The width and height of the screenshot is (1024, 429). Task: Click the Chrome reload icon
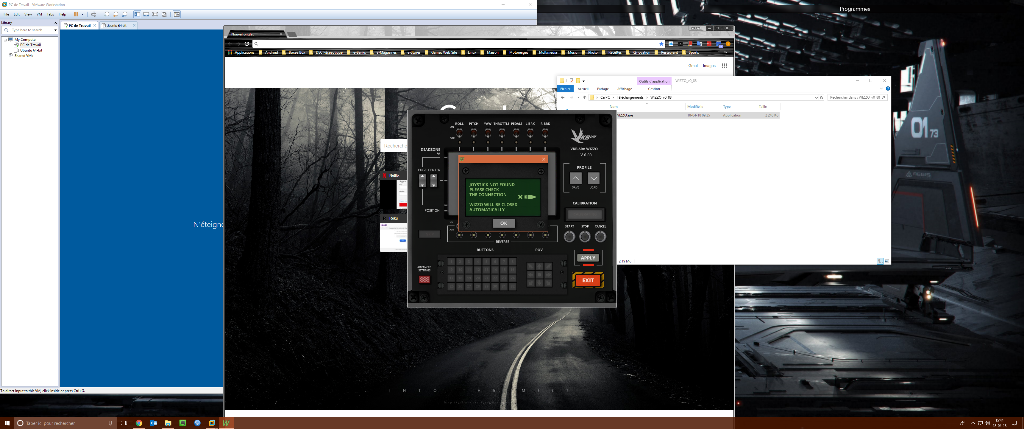pyautogui.click(x=248, y=44)
